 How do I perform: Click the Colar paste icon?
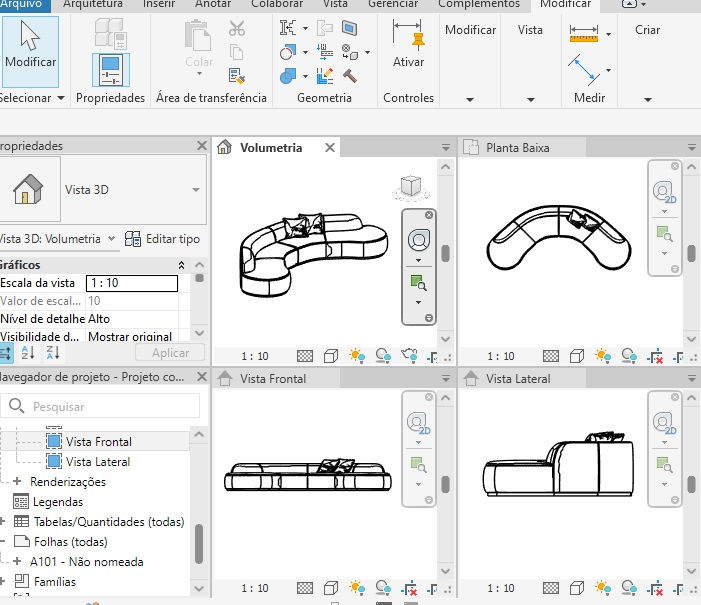198,36
